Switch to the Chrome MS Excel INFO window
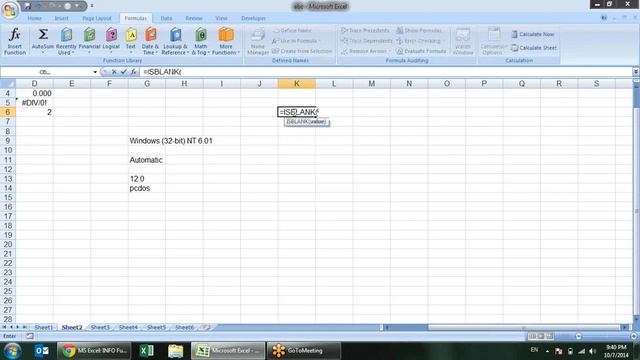This screenshot has width=640, height=360. point(95,351)
